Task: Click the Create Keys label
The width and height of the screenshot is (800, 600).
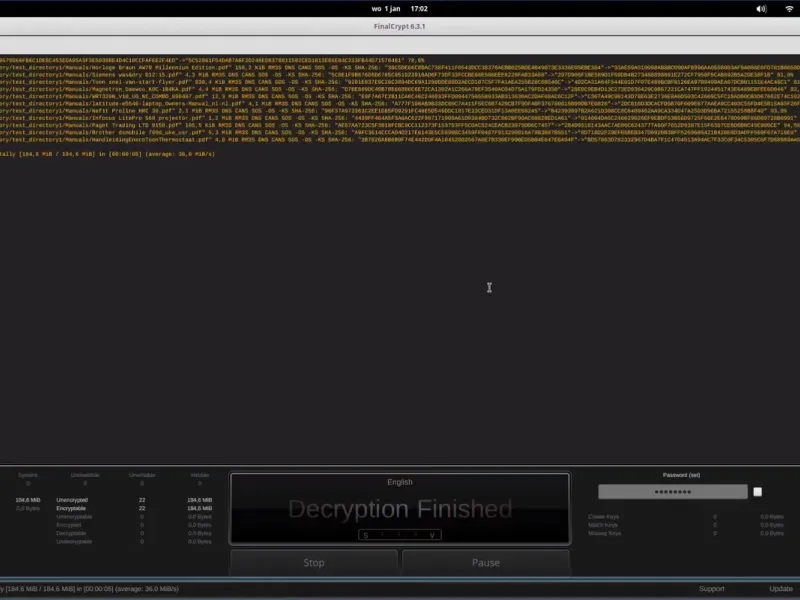Action: click(603, 517)
